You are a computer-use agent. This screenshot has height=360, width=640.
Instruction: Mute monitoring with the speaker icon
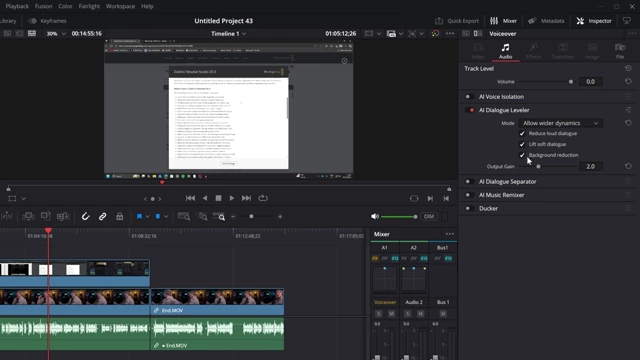coord(375,216)
